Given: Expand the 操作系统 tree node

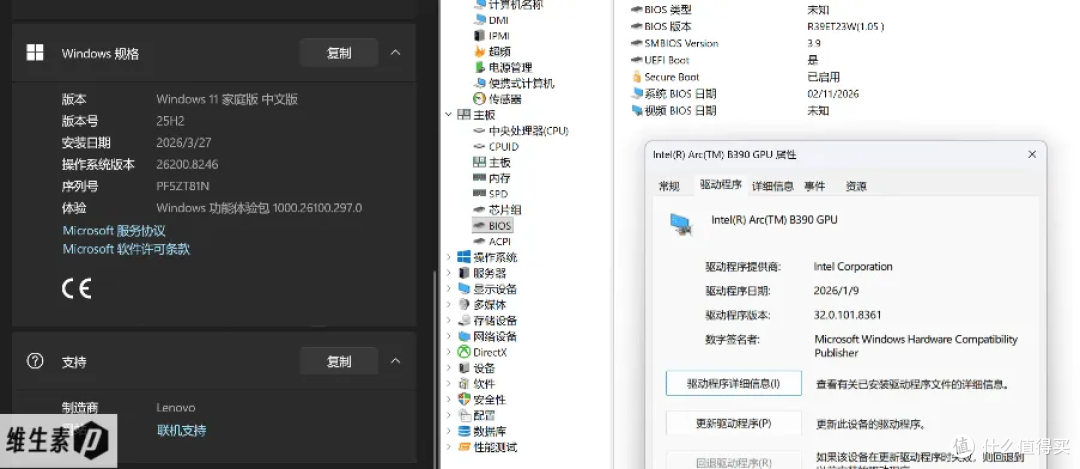Looking at the screenshot, I should (x=448, y=257).
